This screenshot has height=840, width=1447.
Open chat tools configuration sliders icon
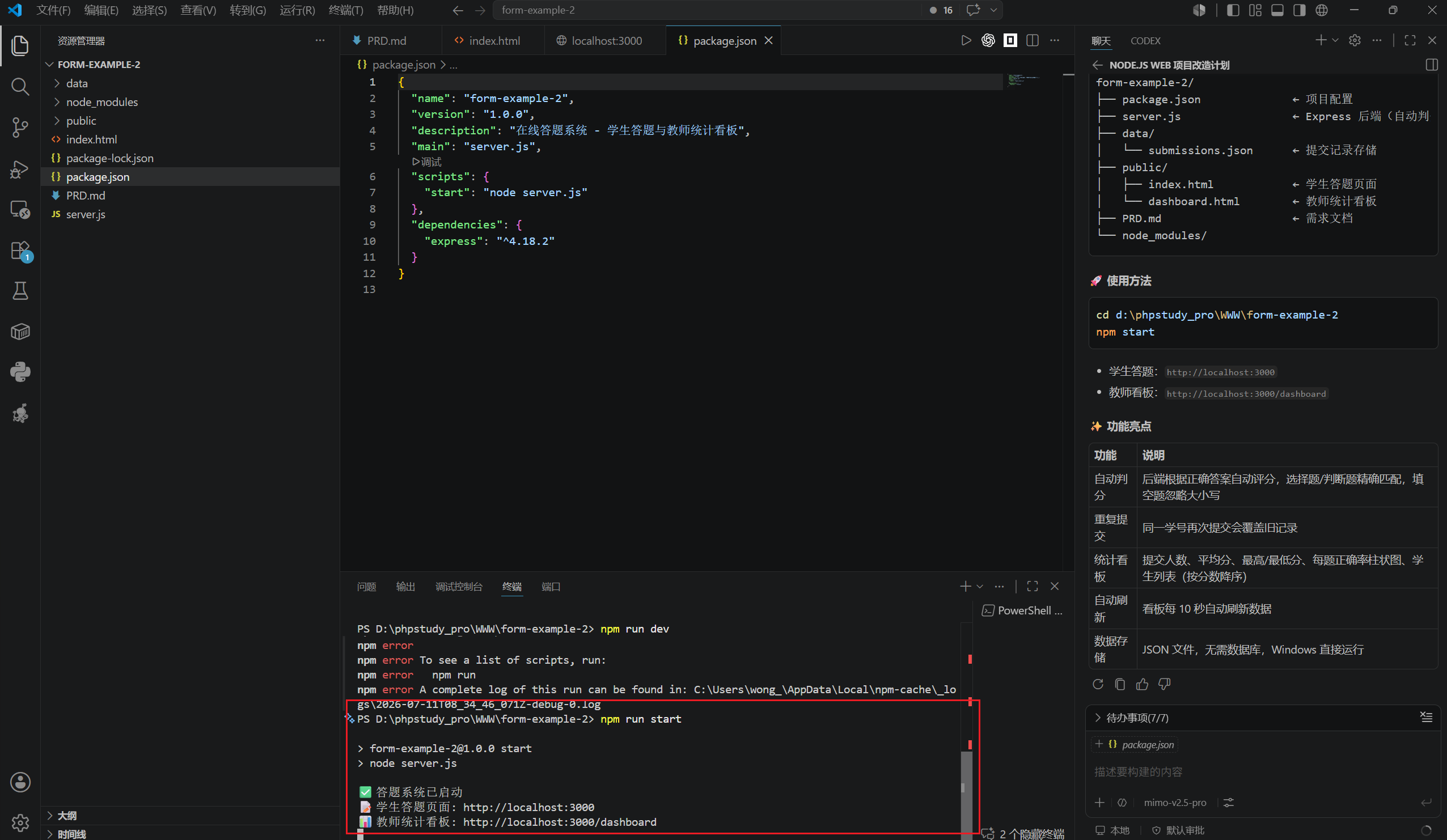(x=1228, y=803)
